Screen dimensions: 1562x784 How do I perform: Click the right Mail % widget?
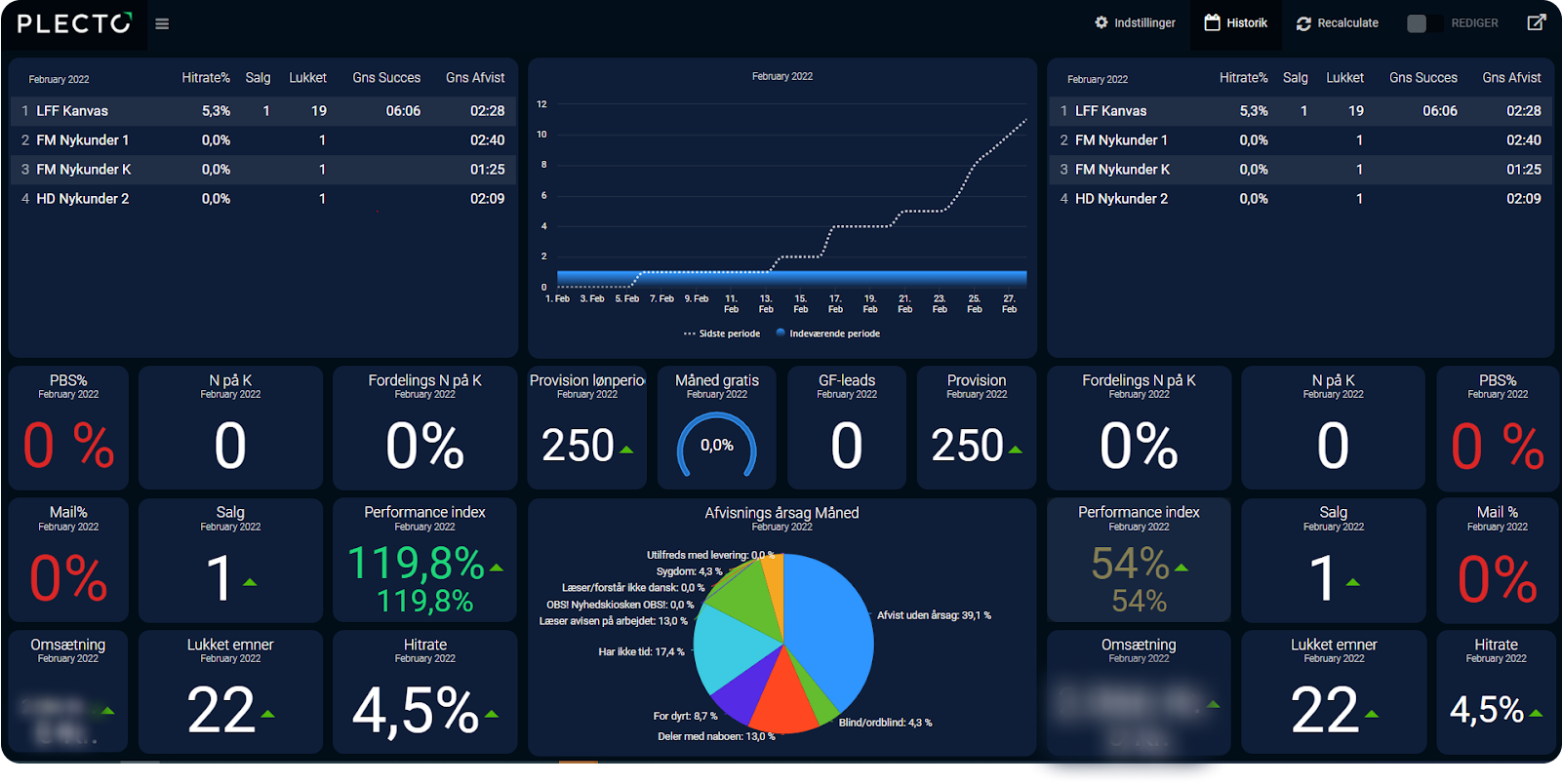tap(1498, 560)
